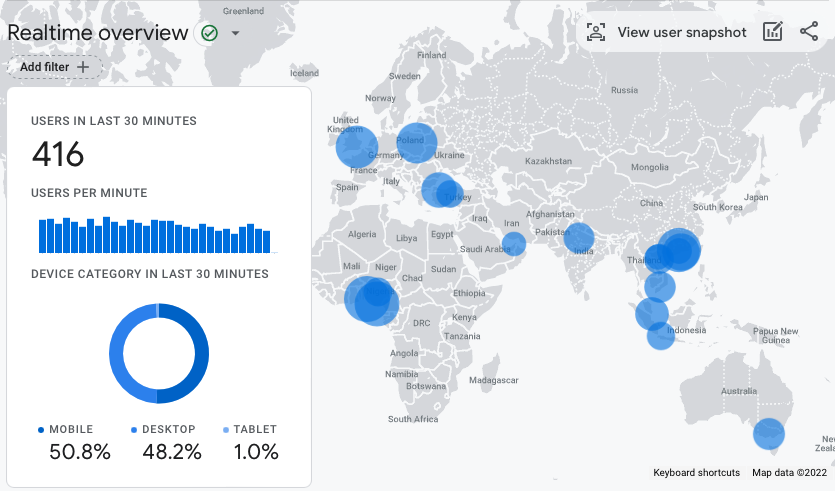The width and height of the screenshot is (835, 491).
Task: Open the edit comparisons chart icon
Action: pyautogui.click(x=773, y=31)
